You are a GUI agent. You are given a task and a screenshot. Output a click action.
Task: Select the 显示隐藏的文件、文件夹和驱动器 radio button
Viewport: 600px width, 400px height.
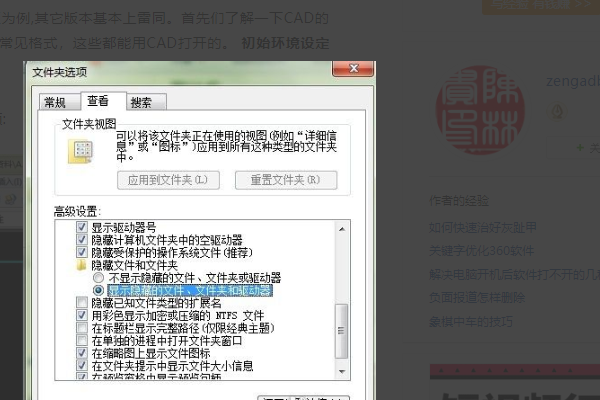click(98, 290)
